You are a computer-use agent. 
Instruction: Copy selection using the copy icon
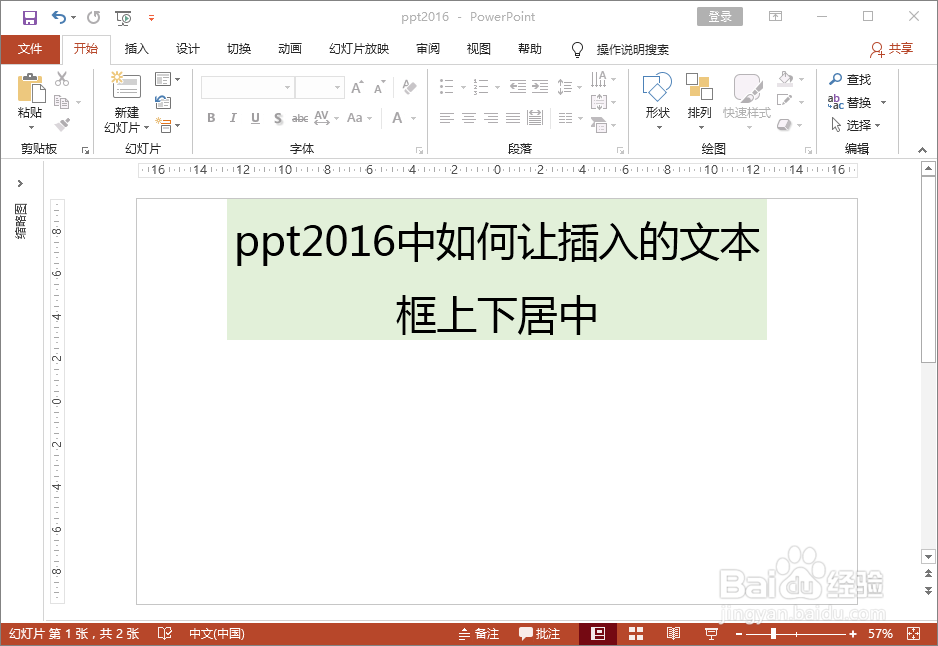point(62,102)
